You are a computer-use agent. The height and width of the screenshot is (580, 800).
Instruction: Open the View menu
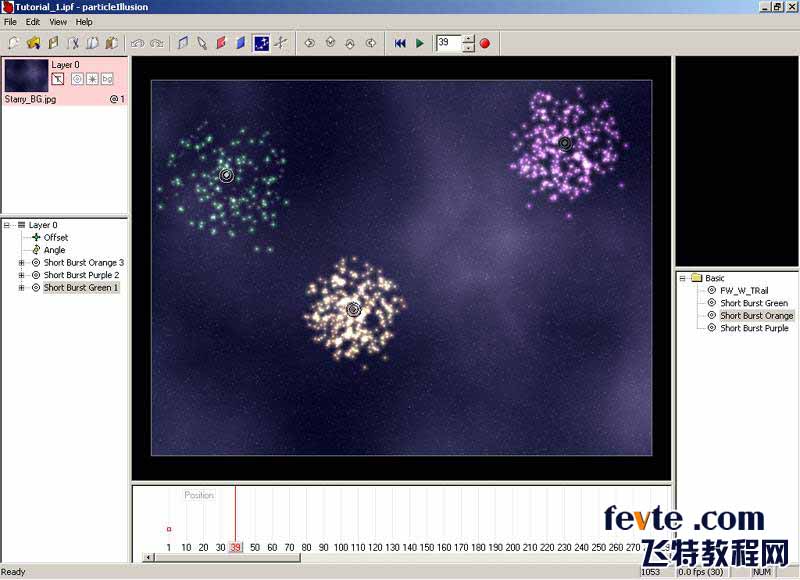click(x=57, y=20)
